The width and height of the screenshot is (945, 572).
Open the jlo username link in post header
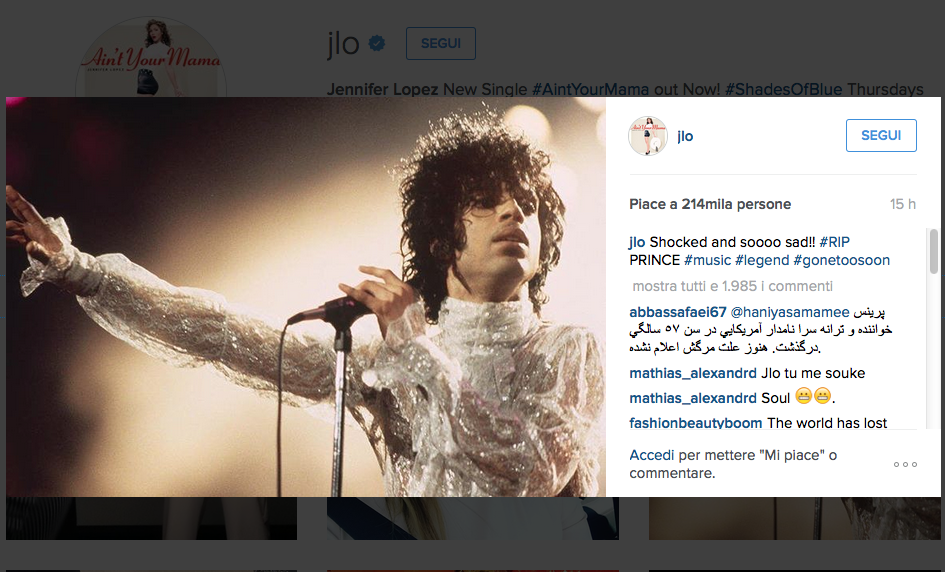(x=685, y=136)
